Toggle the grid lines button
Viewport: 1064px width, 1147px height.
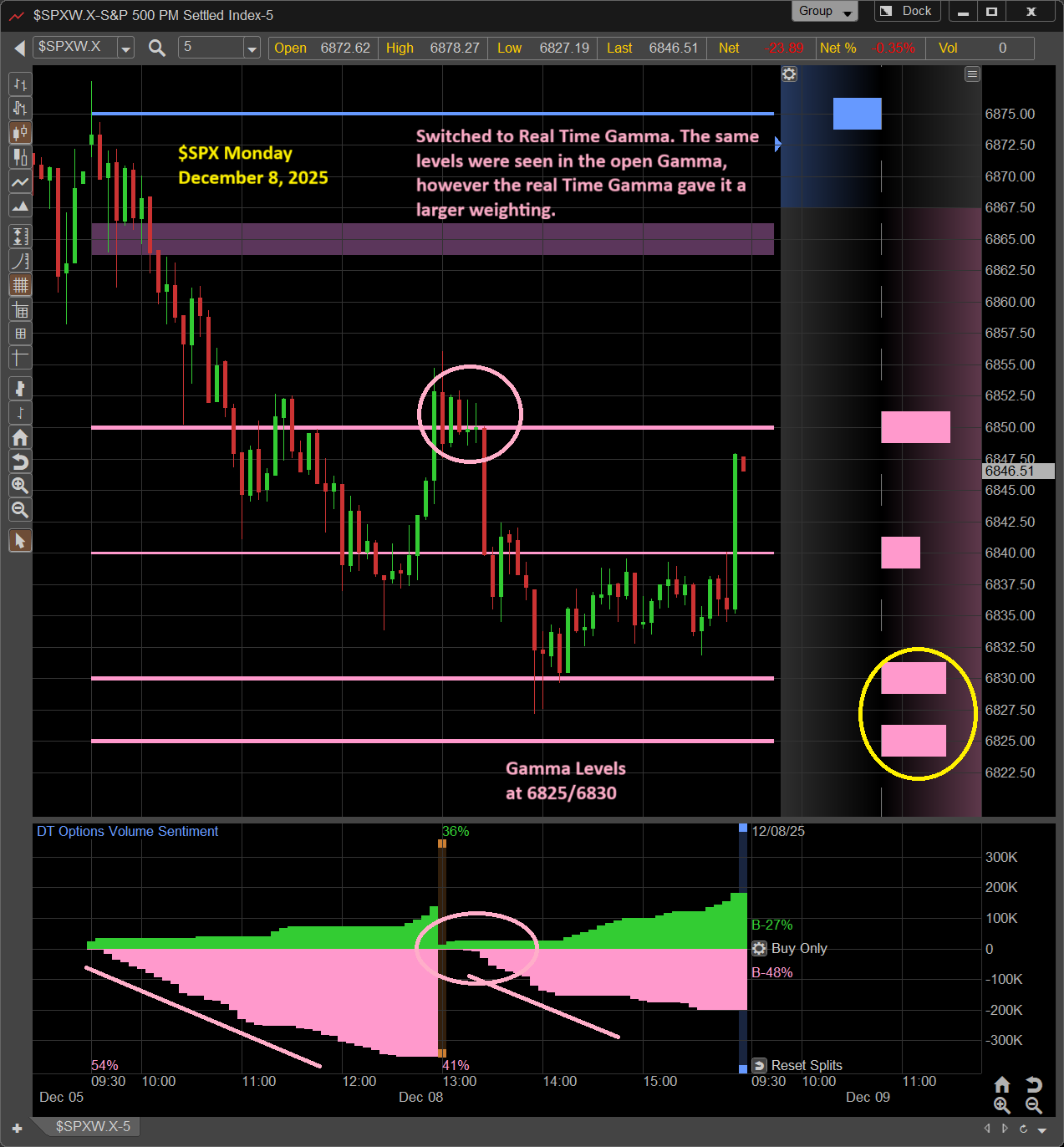point(20,285)
